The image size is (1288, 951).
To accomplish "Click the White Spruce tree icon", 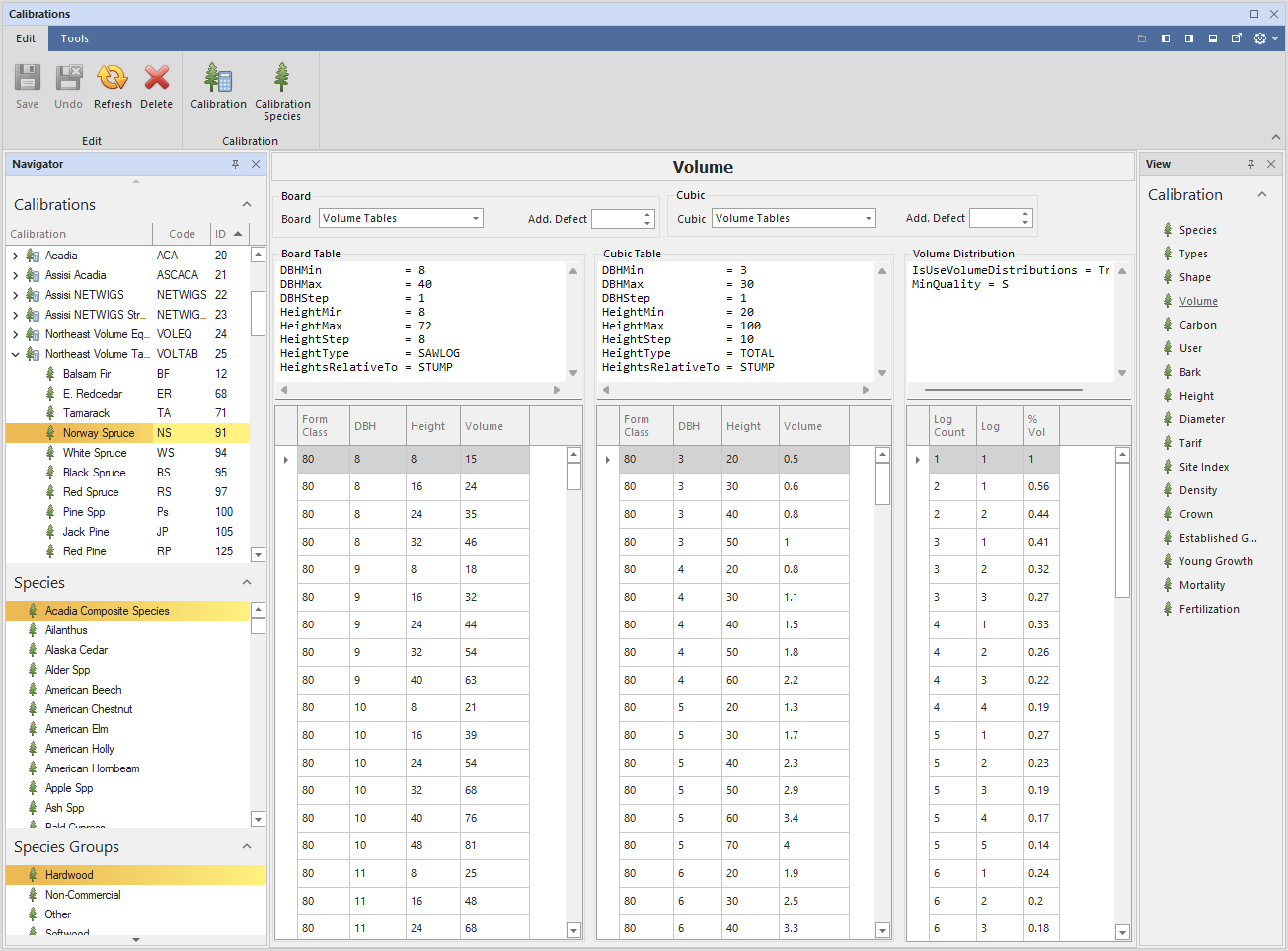I will coord(50,453).
